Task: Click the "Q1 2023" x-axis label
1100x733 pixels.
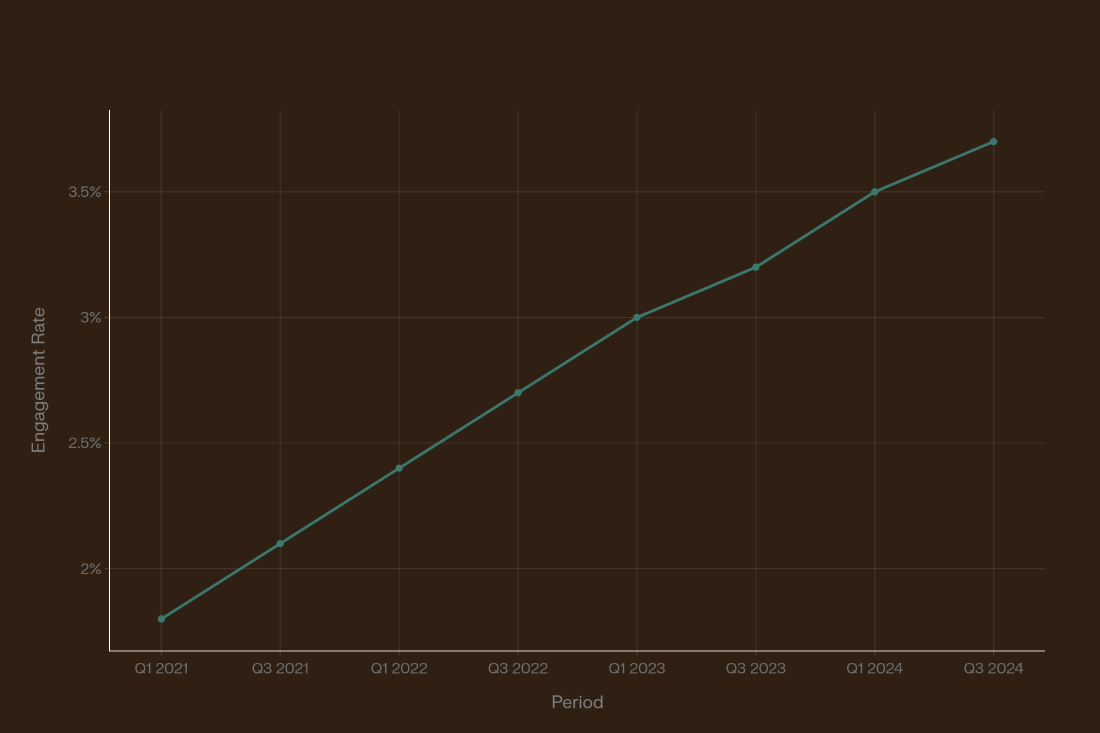Action: [x=637, y=669]
